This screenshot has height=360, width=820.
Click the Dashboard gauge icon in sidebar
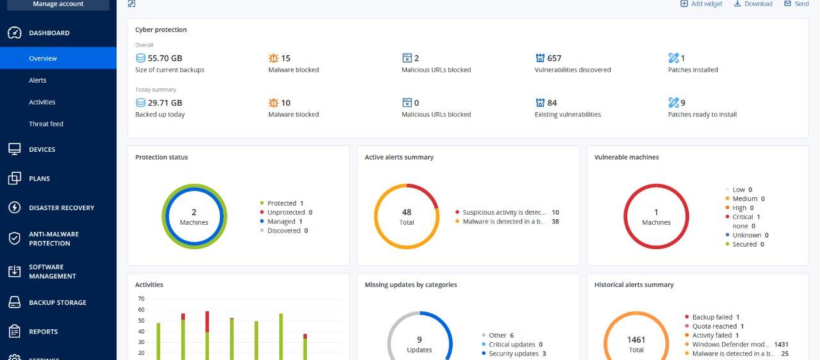coord(15,33)
